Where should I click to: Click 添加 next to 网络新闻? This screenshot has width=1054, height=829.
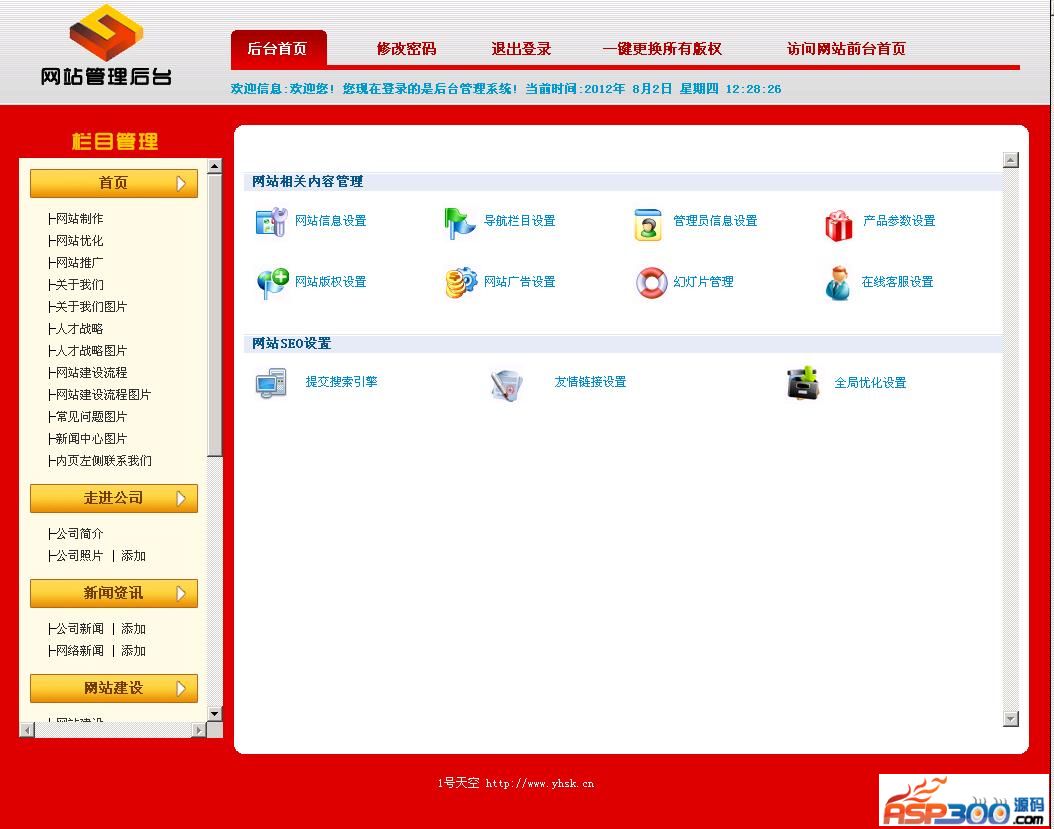pos(133,651)
